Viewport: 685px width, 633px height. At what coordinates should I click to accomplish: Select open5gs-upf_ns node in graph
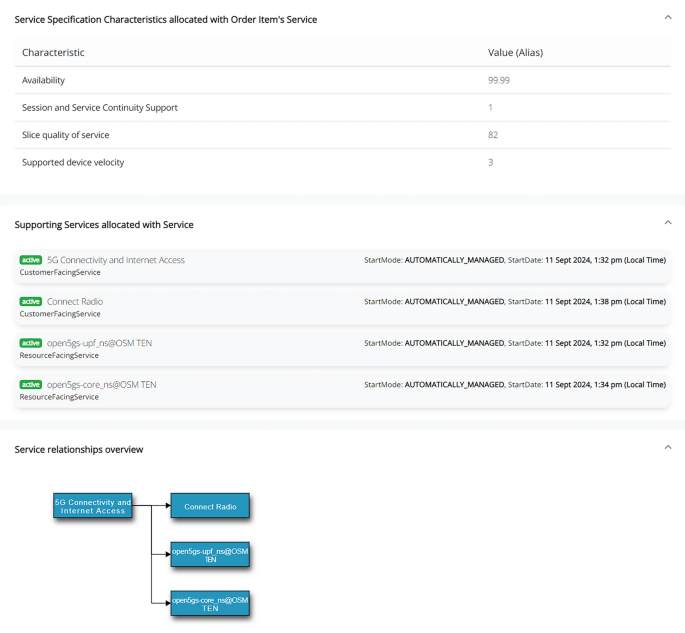pyautogui.click(x=210, y=555)
